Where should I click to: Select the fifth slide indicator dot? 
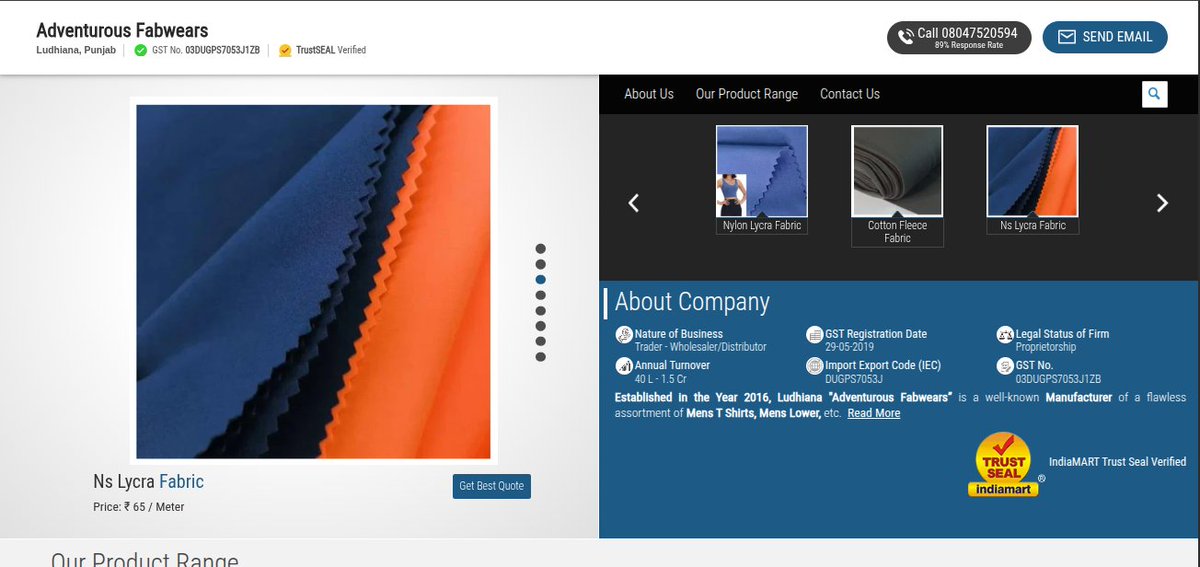(541, 311)
